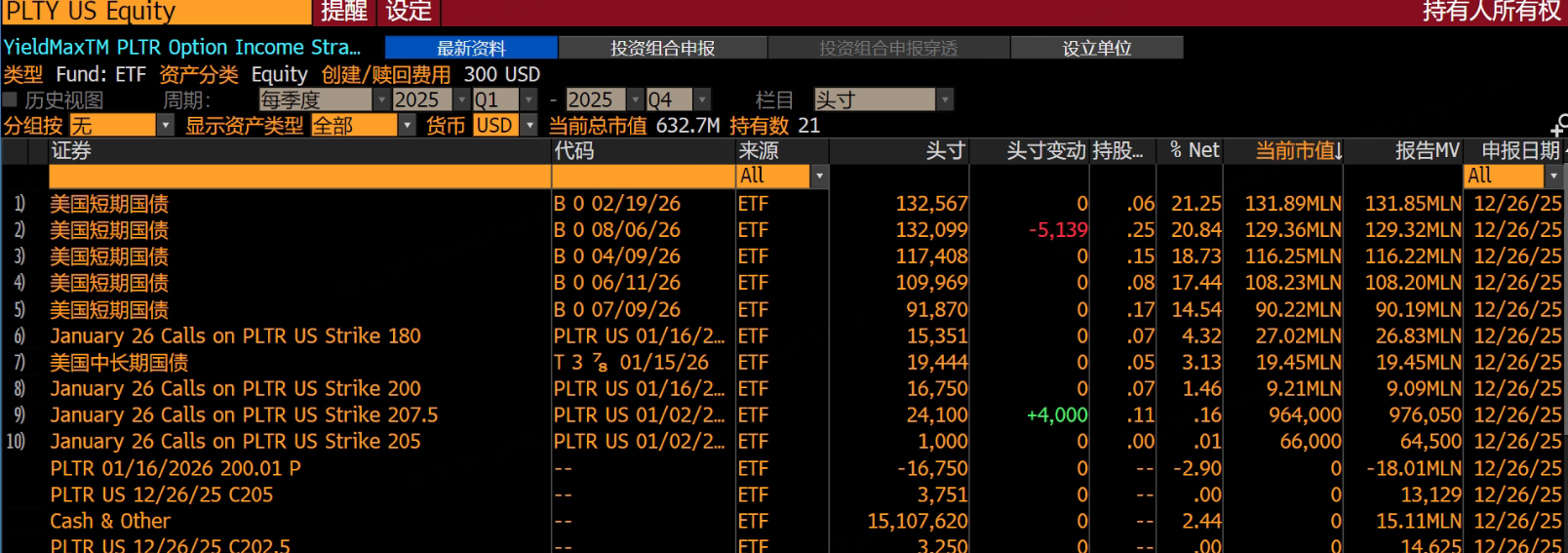
Task: Sort by the 证券 column header
Action: click(300, 151)
